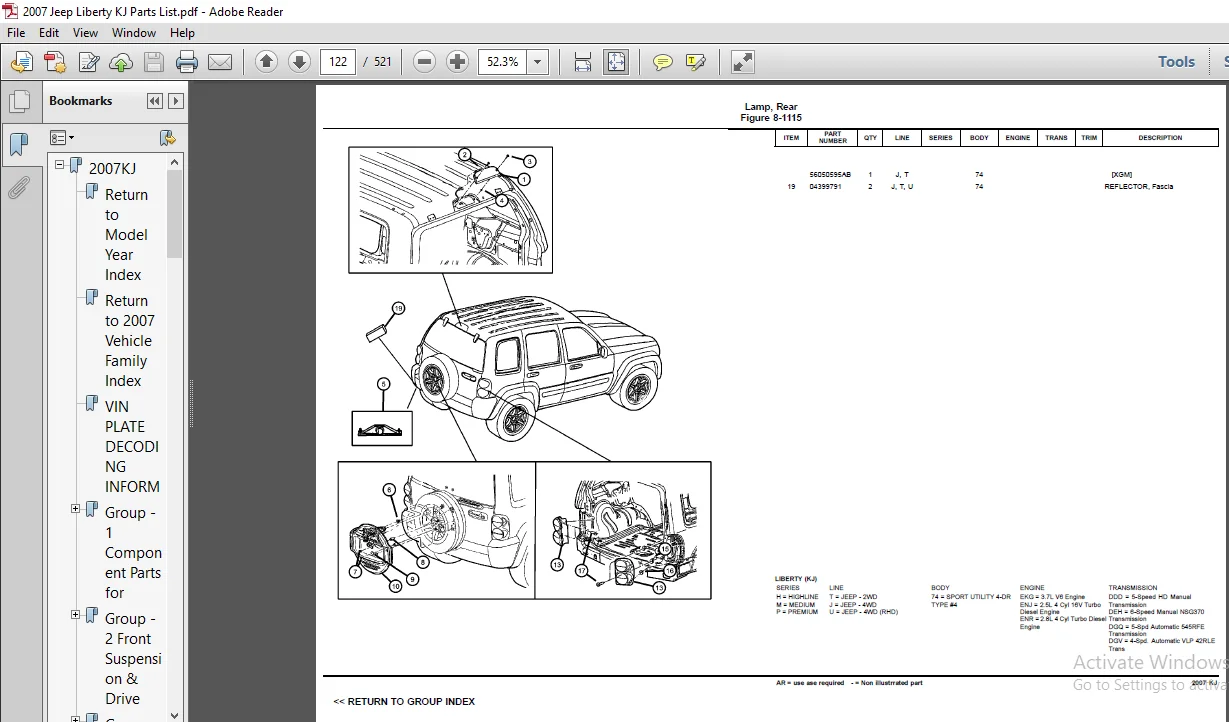Click the total page count 521

click(383, 62)
